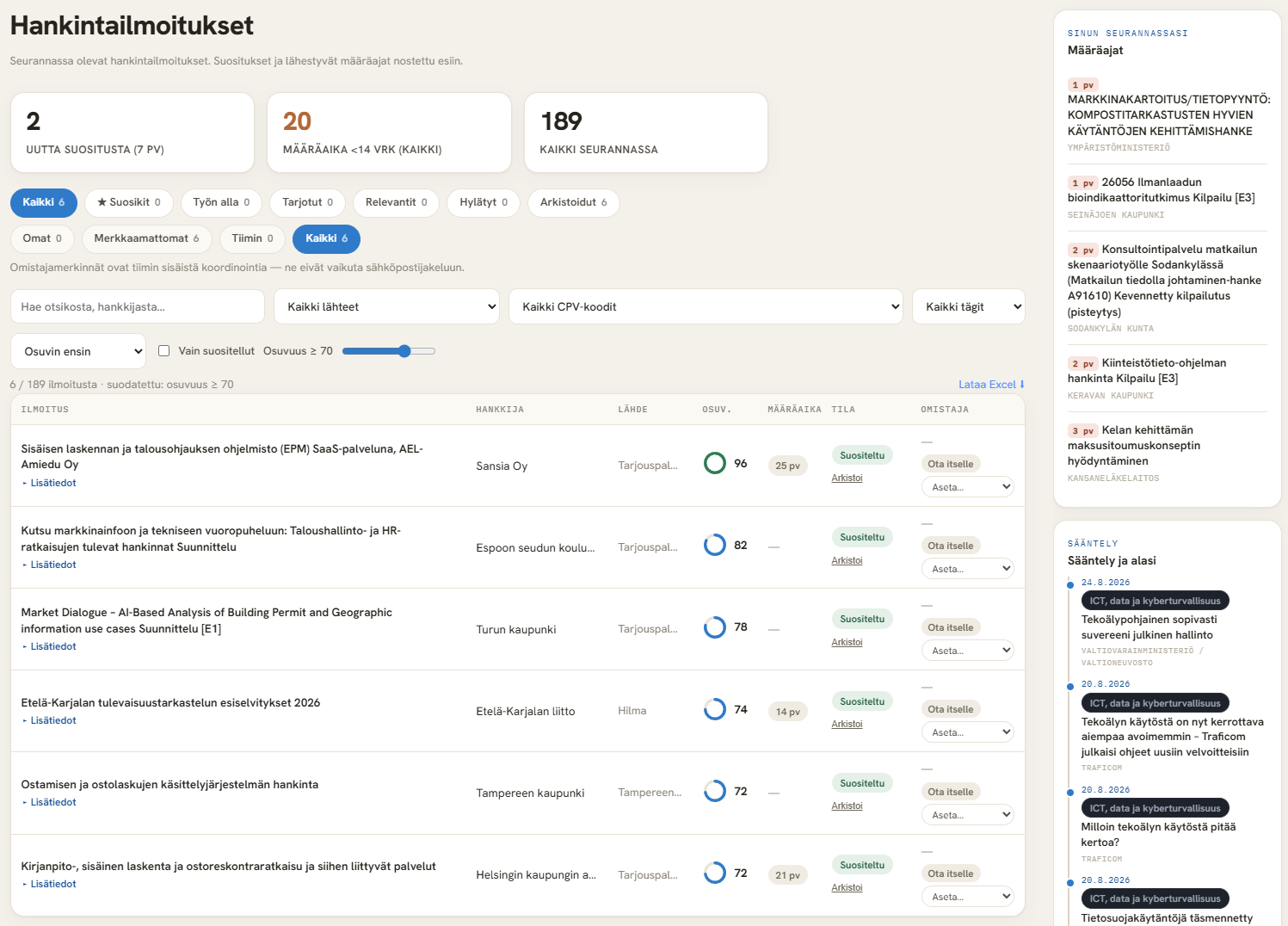This screenshot has width=1288, height=926.
Task: Select the Merkkaamattomat owner filter
Action: [x=146, y=238]
